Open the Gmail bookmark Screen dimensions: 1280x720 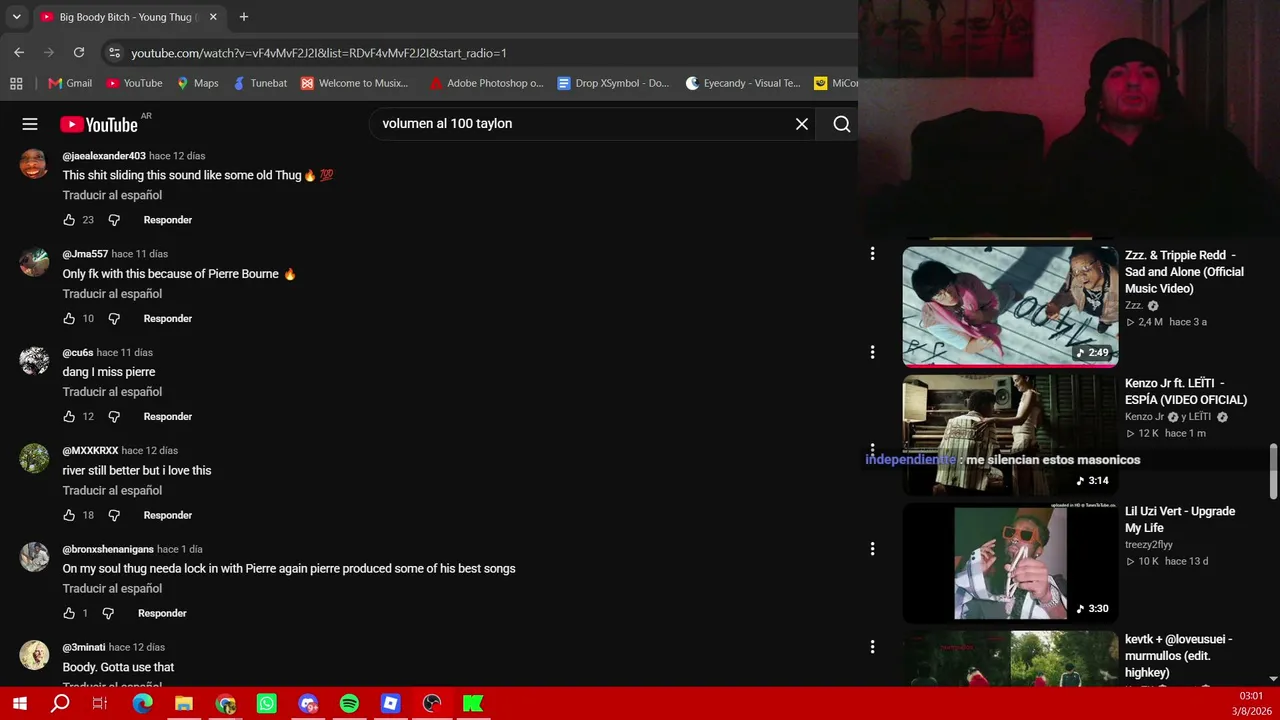tap(69, 83)
